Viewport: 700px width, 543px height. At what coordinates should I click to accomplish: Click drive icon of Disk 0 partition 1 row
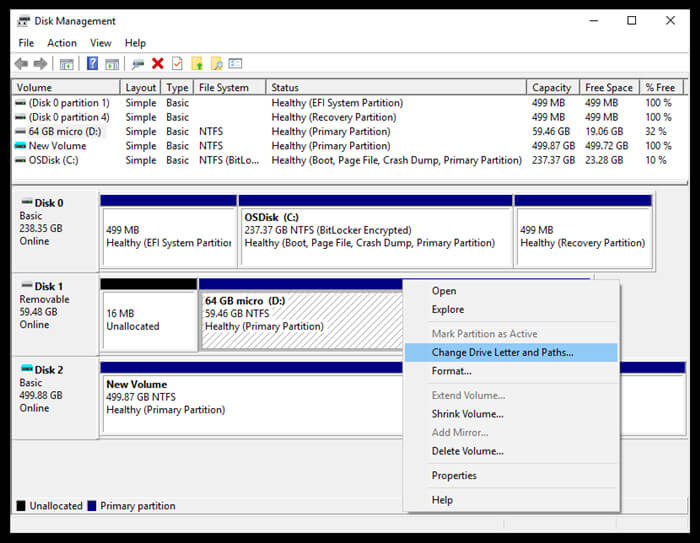(x=20, y=103)
